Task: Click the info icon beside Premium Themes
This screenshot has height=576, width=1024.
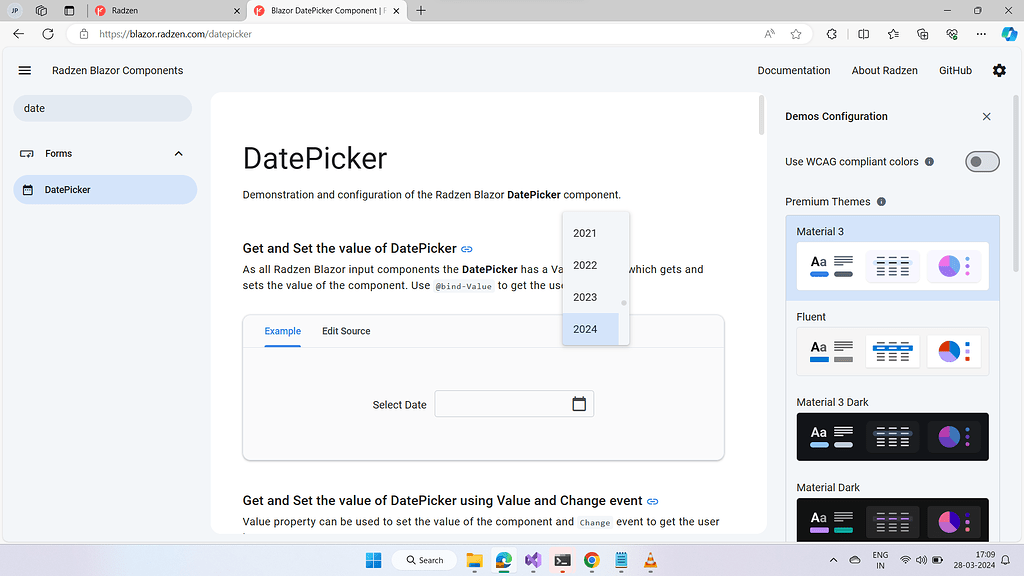Action: point(881,201)
